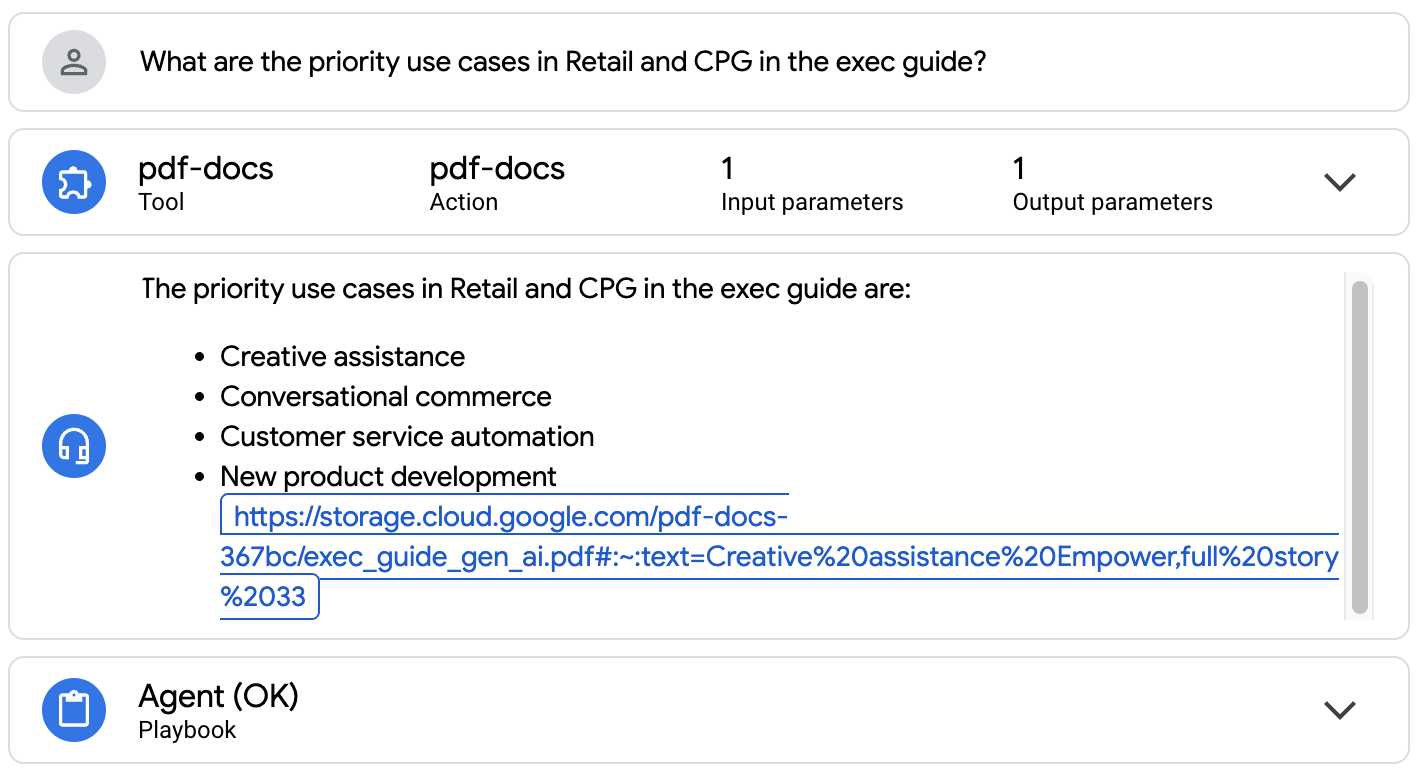The image size is (1426, 784).
Task: Click the agent response scrollbar
Action: [x=1359, y=446]
